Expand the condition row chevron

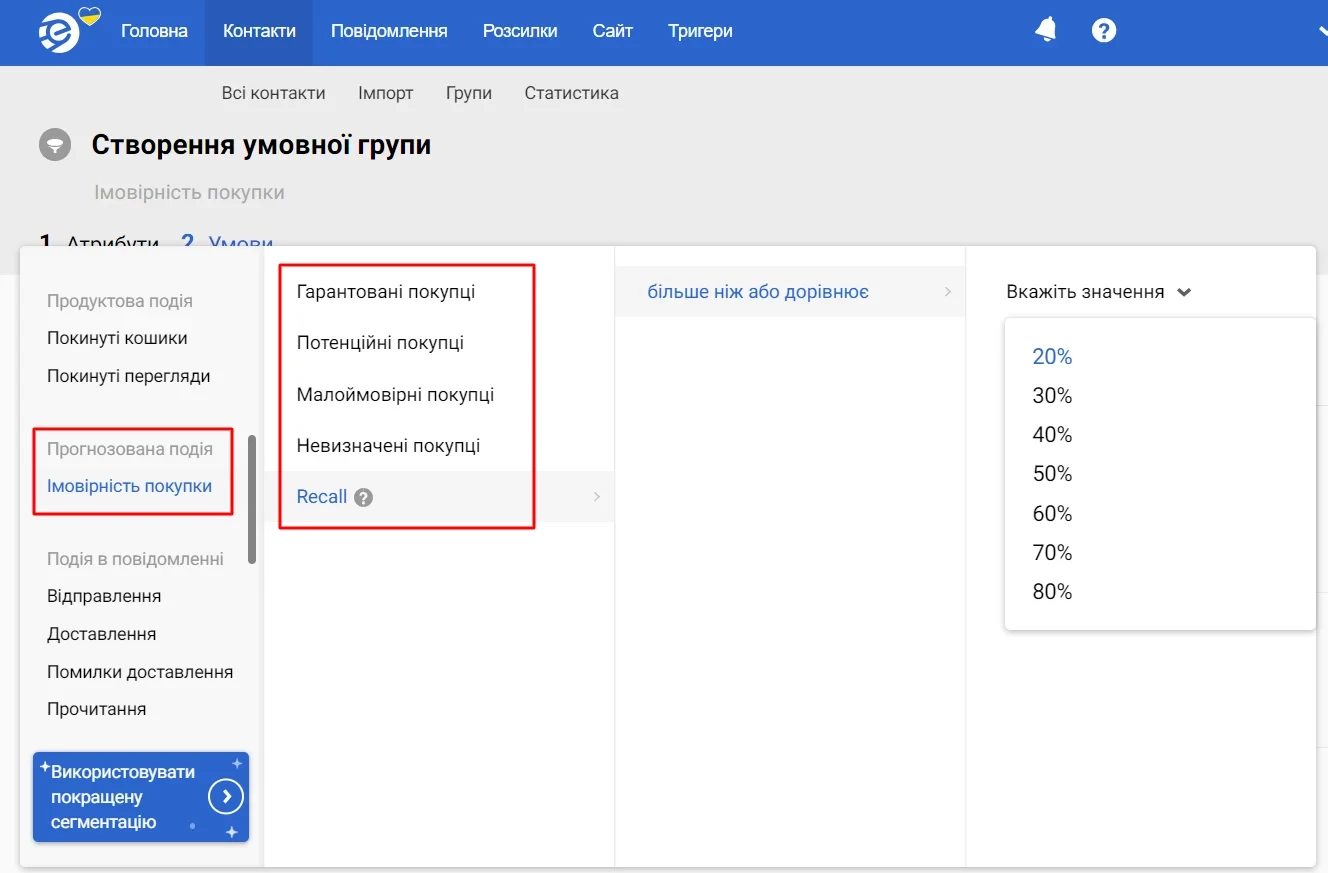(947, 292)
